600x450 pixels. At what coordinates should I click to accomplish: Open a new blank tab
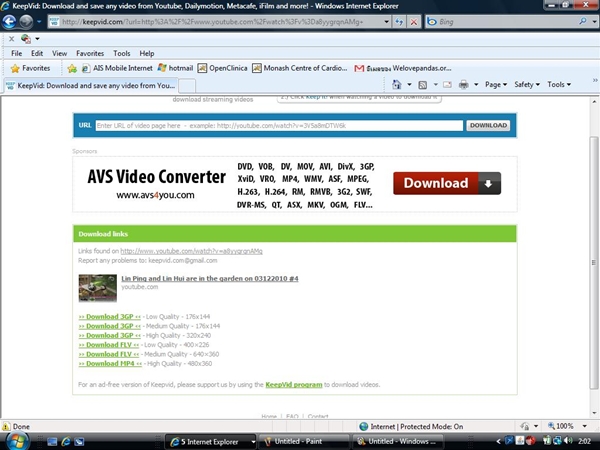coord(187,86)
